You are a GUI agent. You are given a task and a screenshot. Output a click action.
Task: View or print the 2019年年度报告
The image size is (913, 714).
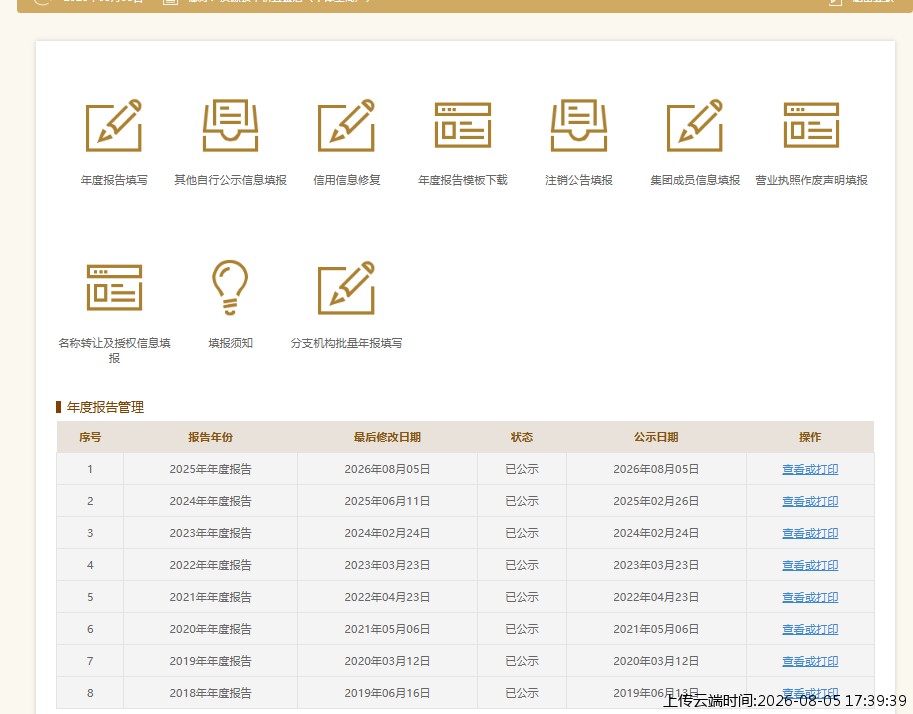(x=810, y=661)
